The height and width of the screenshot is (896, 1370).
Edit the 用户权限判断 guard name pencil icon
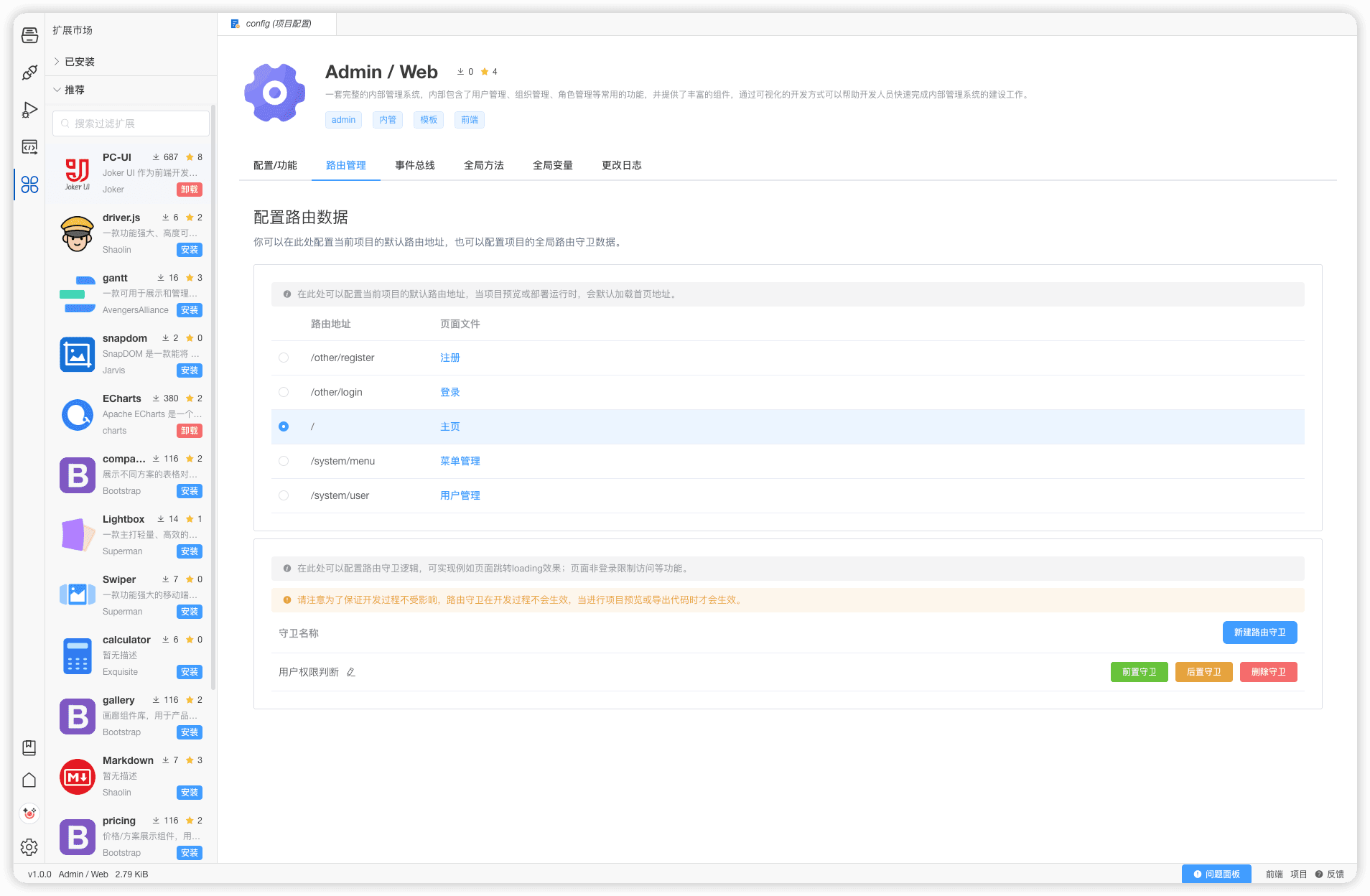(351, 672)
